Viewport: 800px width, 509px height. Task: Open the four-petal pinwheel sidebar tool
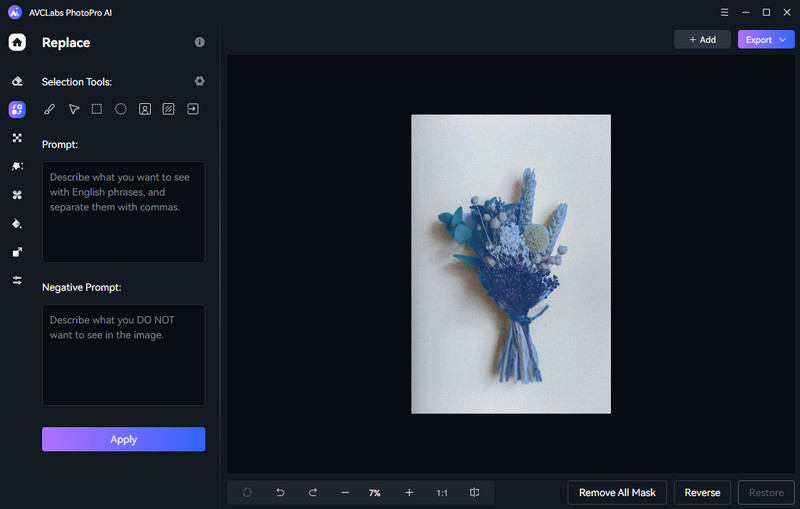pyautogui.click(x=17, y=195)
